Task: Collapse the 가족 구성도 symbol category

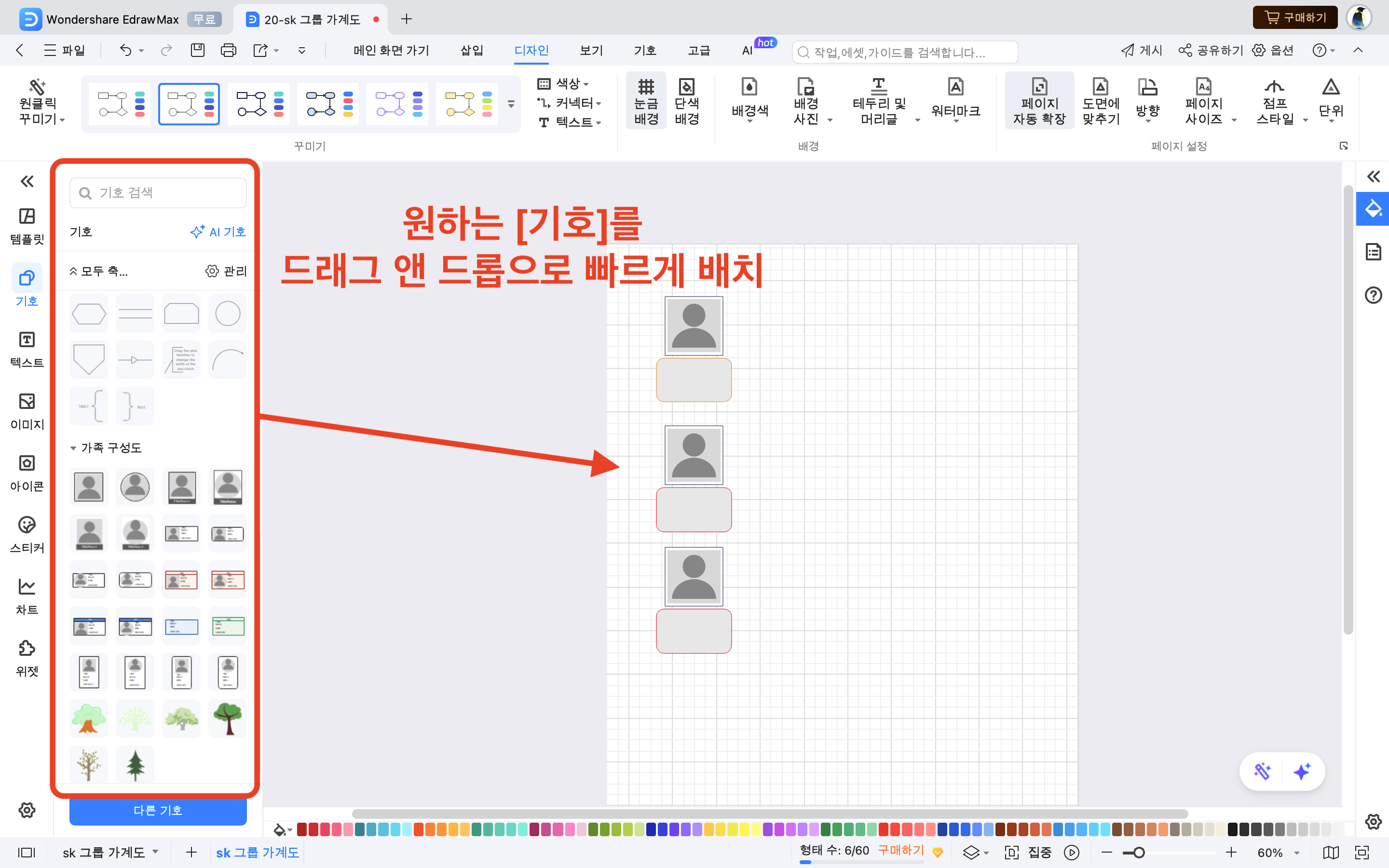Action: (x=73, y=448)
